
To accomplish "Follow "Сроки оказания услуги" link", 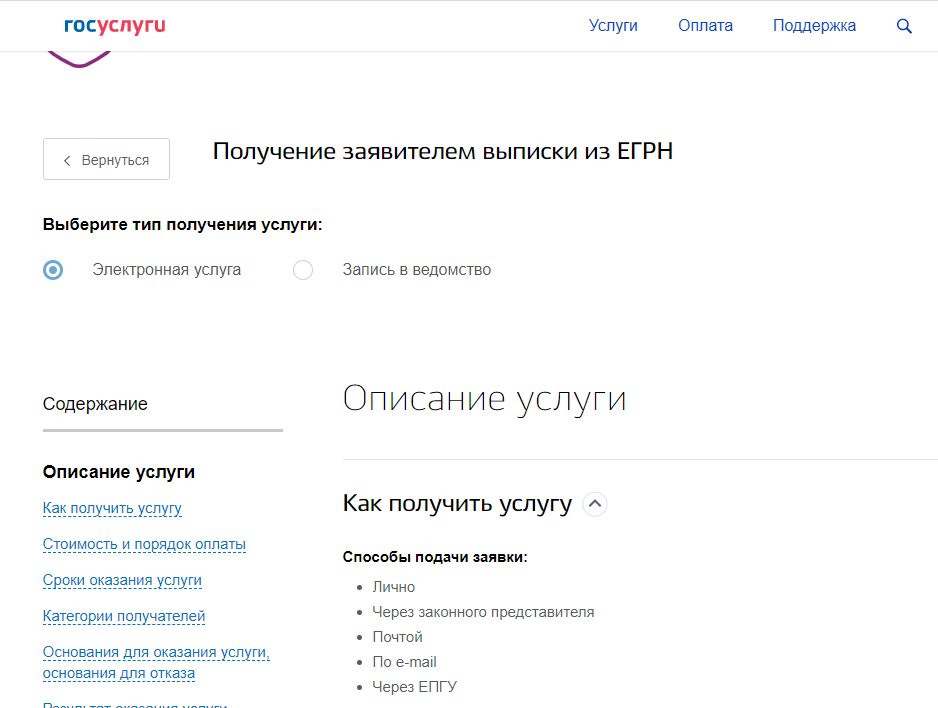I will [x=122, y=580].
